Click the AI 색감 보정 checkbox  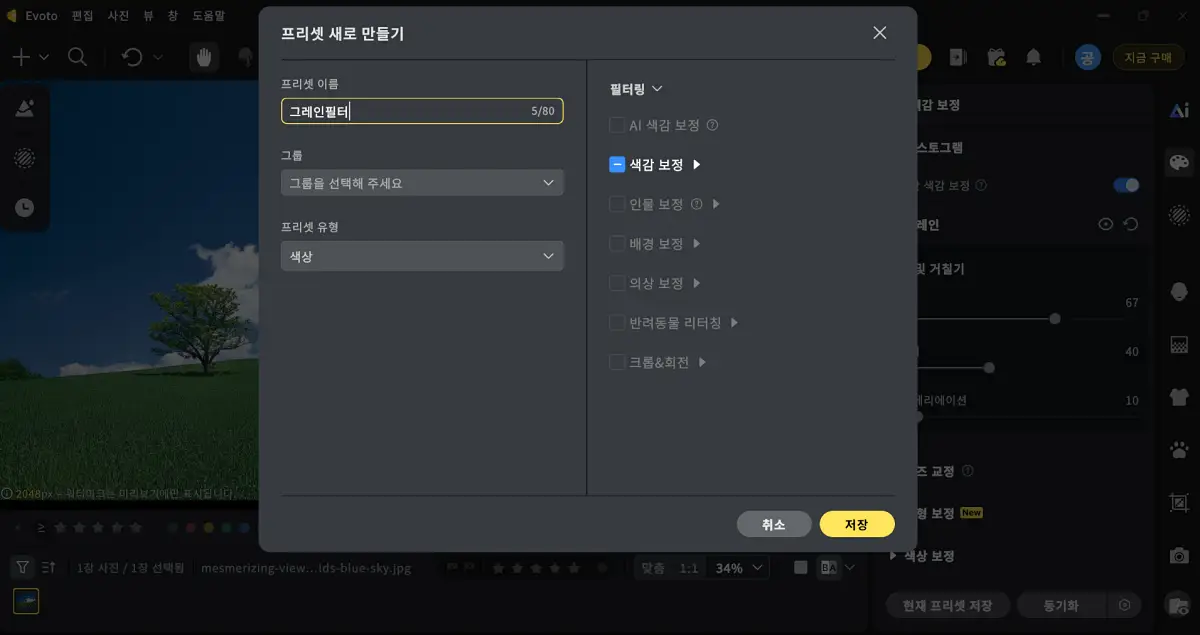[617, 126]
